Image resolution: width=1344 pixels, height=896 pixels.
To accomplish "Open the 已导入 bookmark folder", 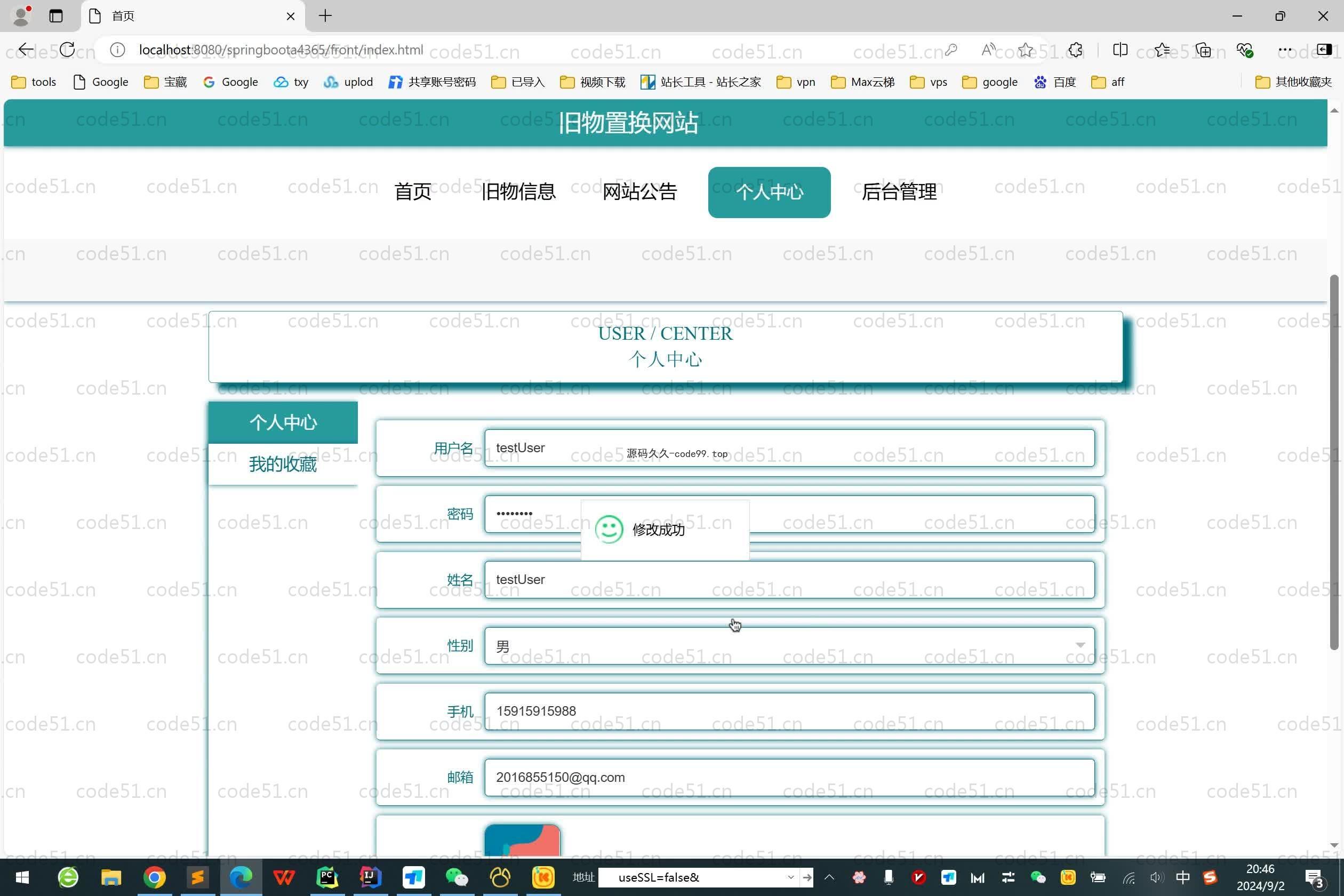I will (x=518, y=82).
